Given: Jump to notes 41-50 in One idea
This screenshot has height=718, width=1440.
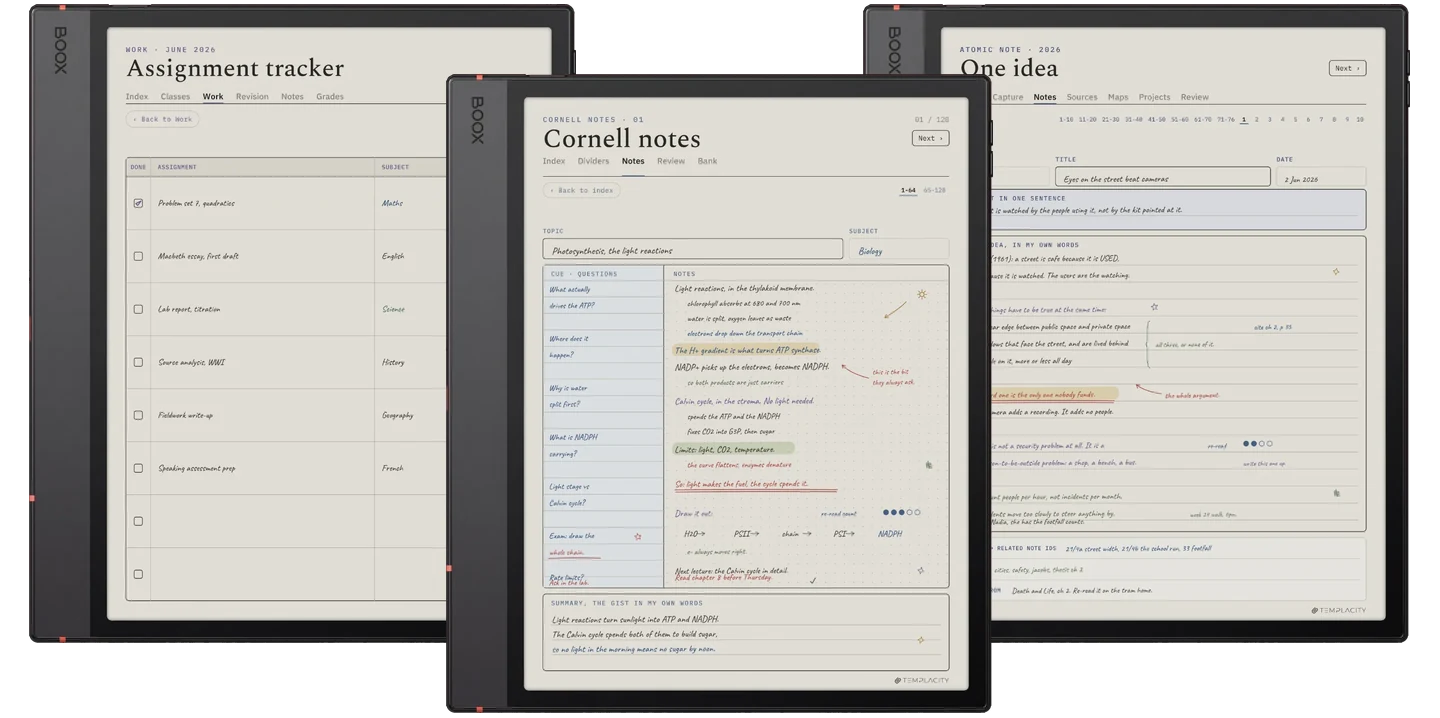Looking at the screenshot, I should [1156, 119].
